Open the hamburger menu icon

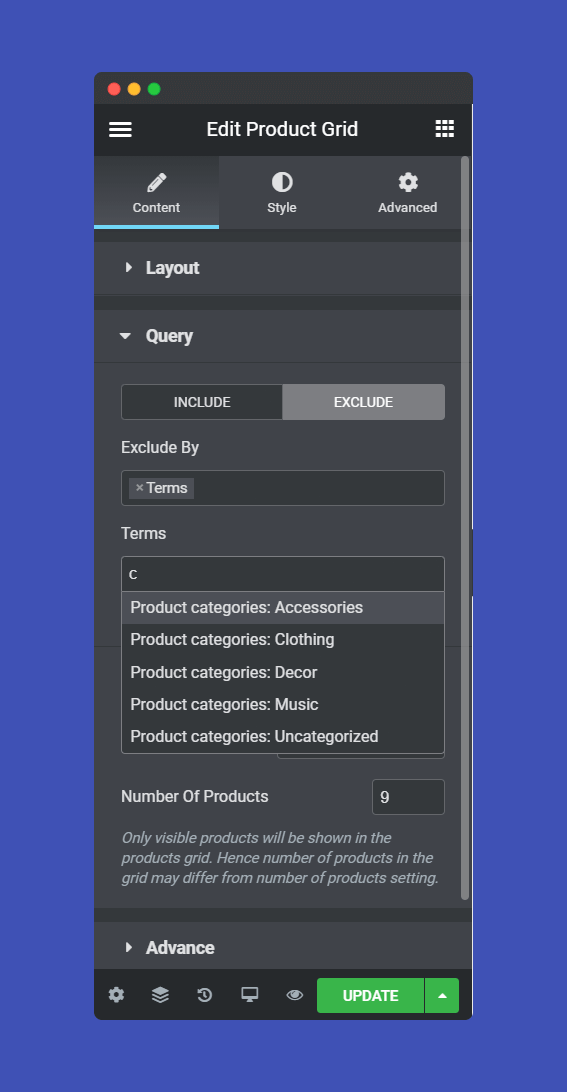[120, 130]
